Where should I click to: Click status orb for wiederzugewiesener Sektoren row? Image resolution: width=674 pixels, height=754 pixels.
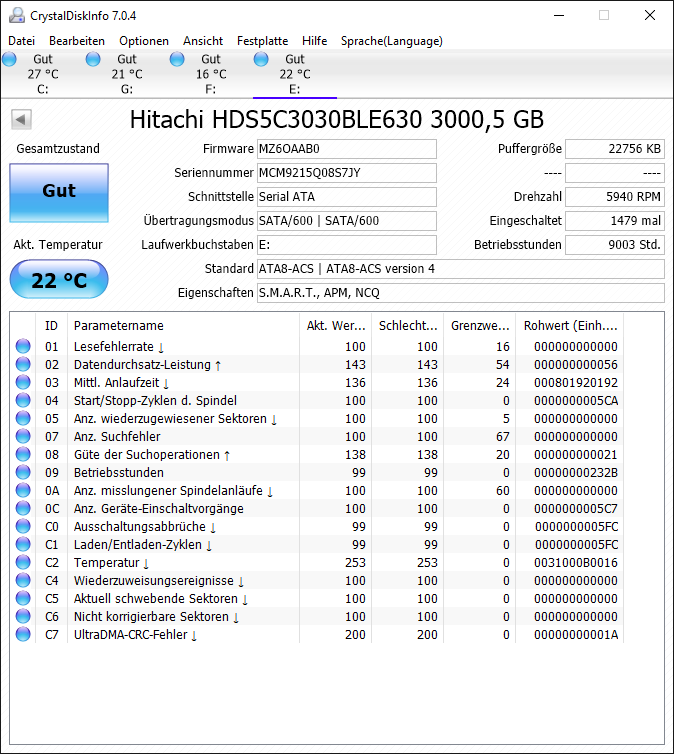coord(23,418)
